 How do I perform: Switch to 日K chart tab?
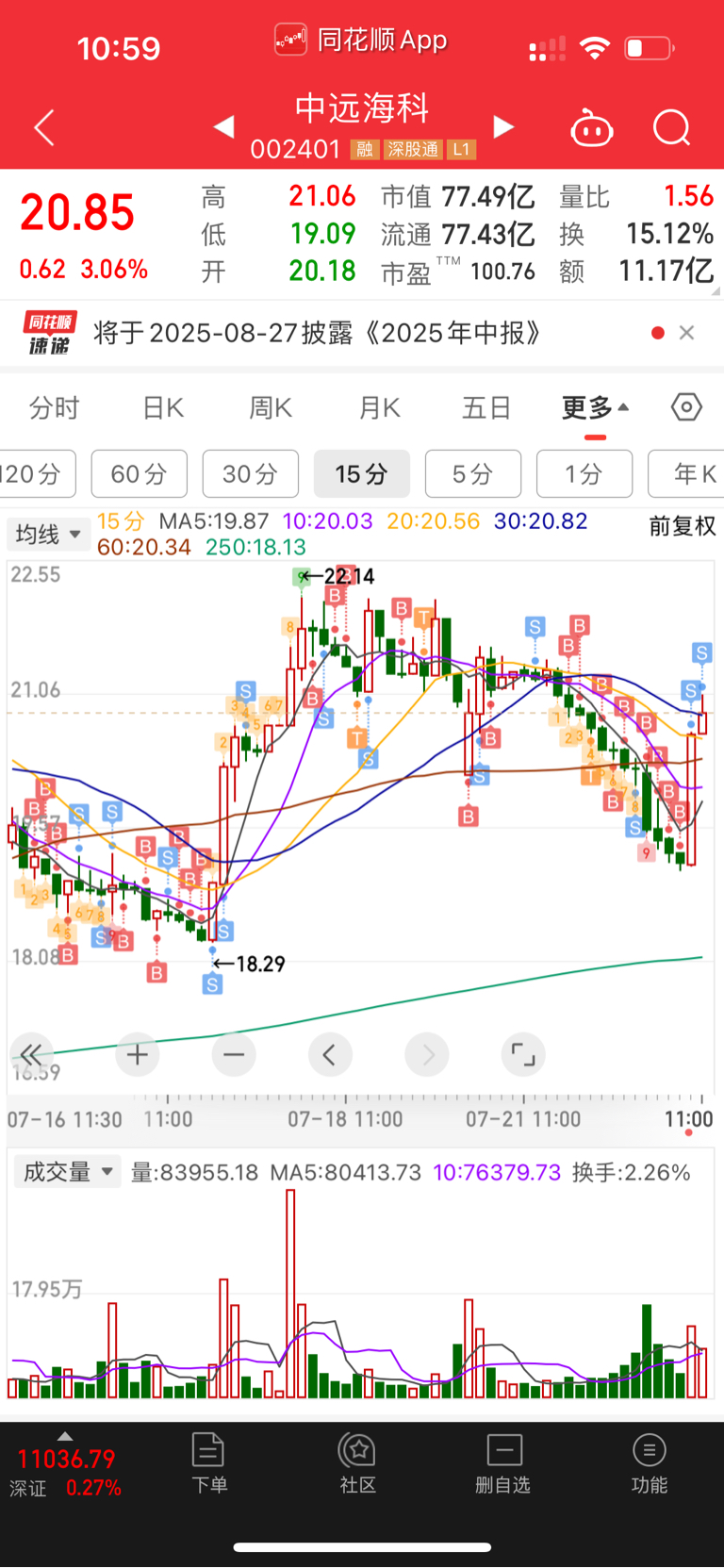pyautogui.click(x=163, y=407)
